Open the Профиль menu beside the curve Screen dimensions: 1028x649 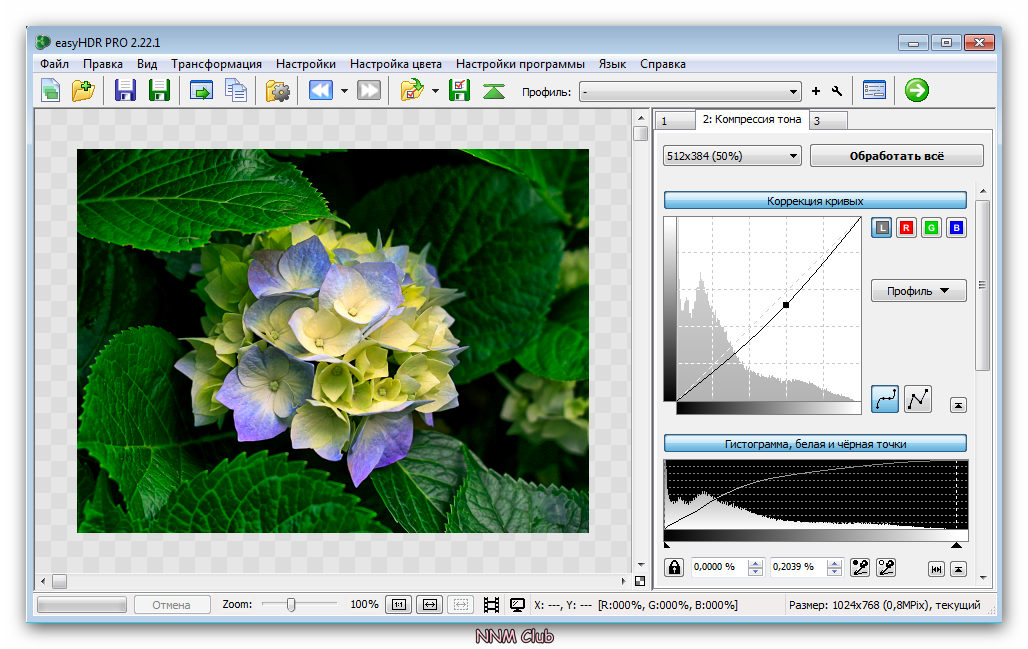(x=918, y=291)
